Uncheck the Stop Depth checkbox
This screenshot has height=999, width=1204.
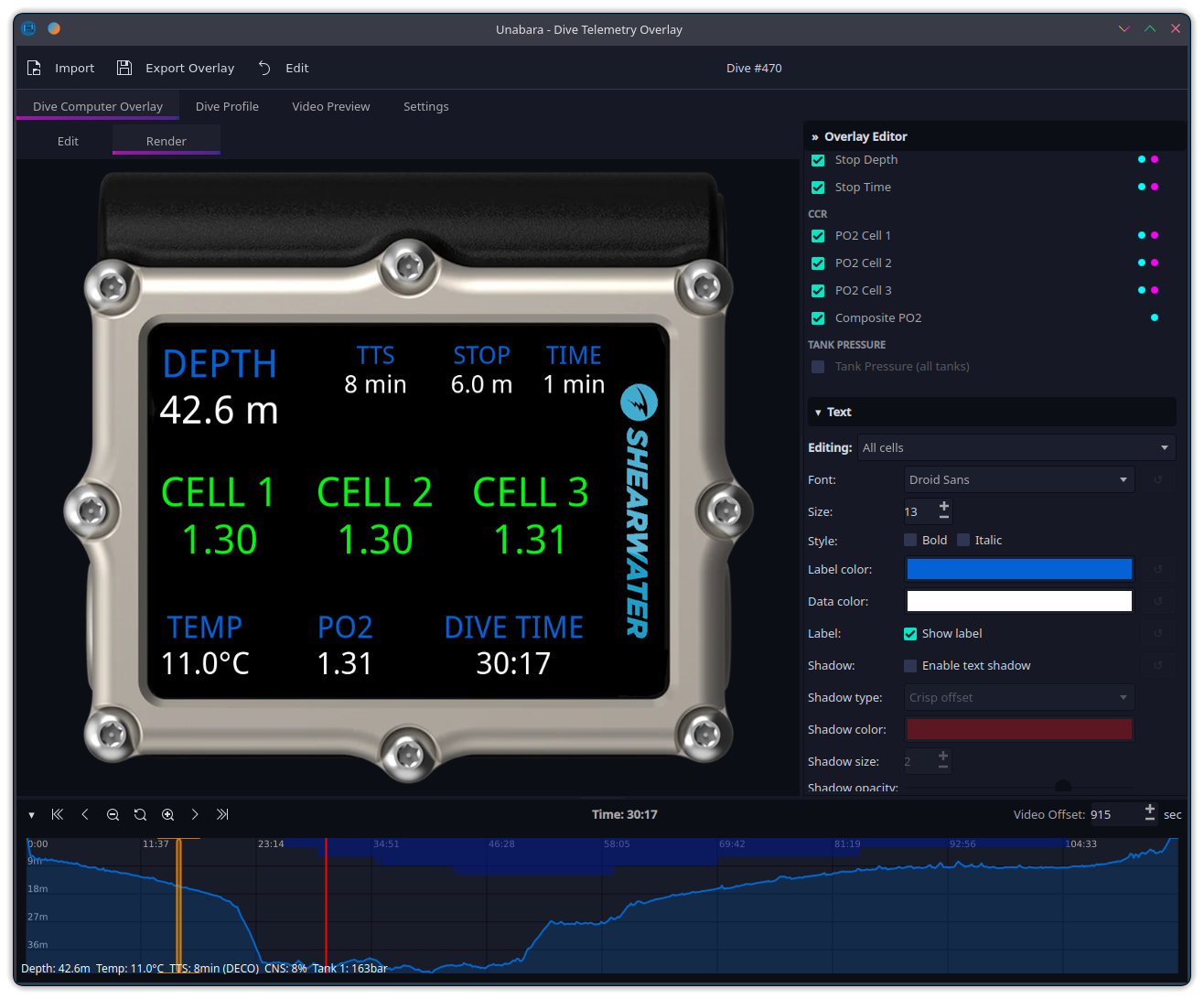pos(818,160)
